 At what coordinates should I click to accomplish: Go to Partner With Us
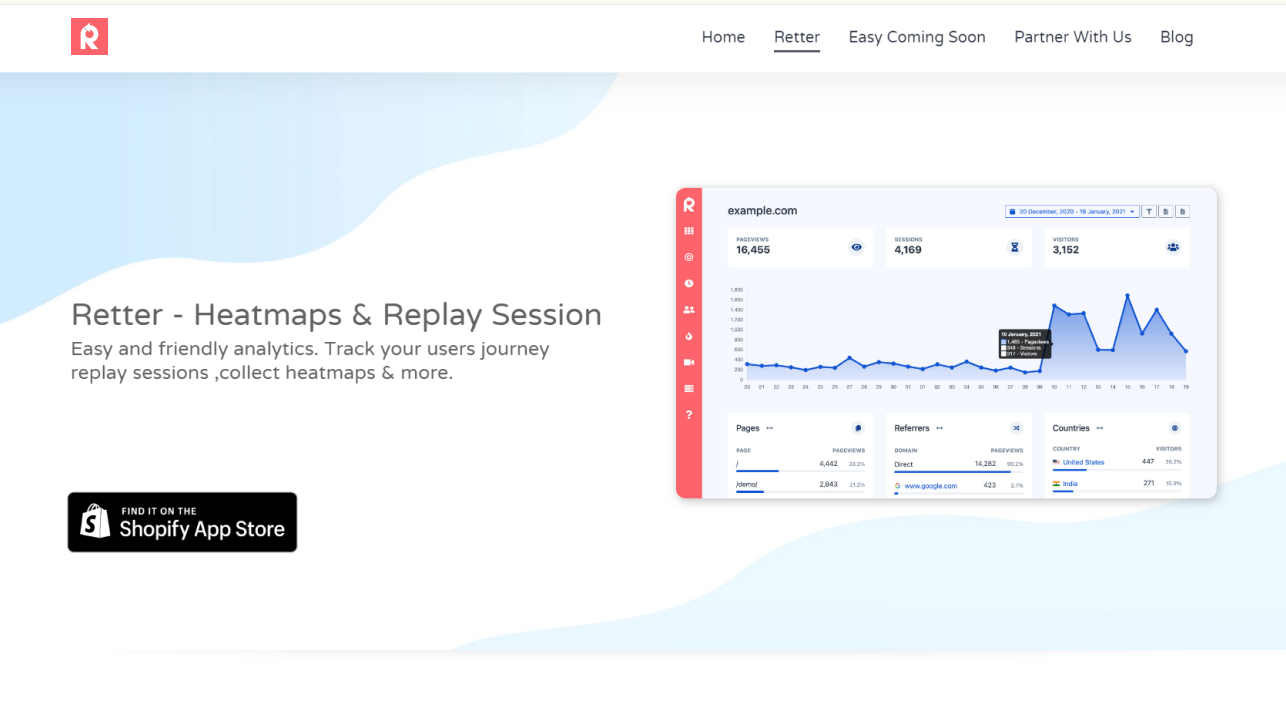tap(1073, 37)
